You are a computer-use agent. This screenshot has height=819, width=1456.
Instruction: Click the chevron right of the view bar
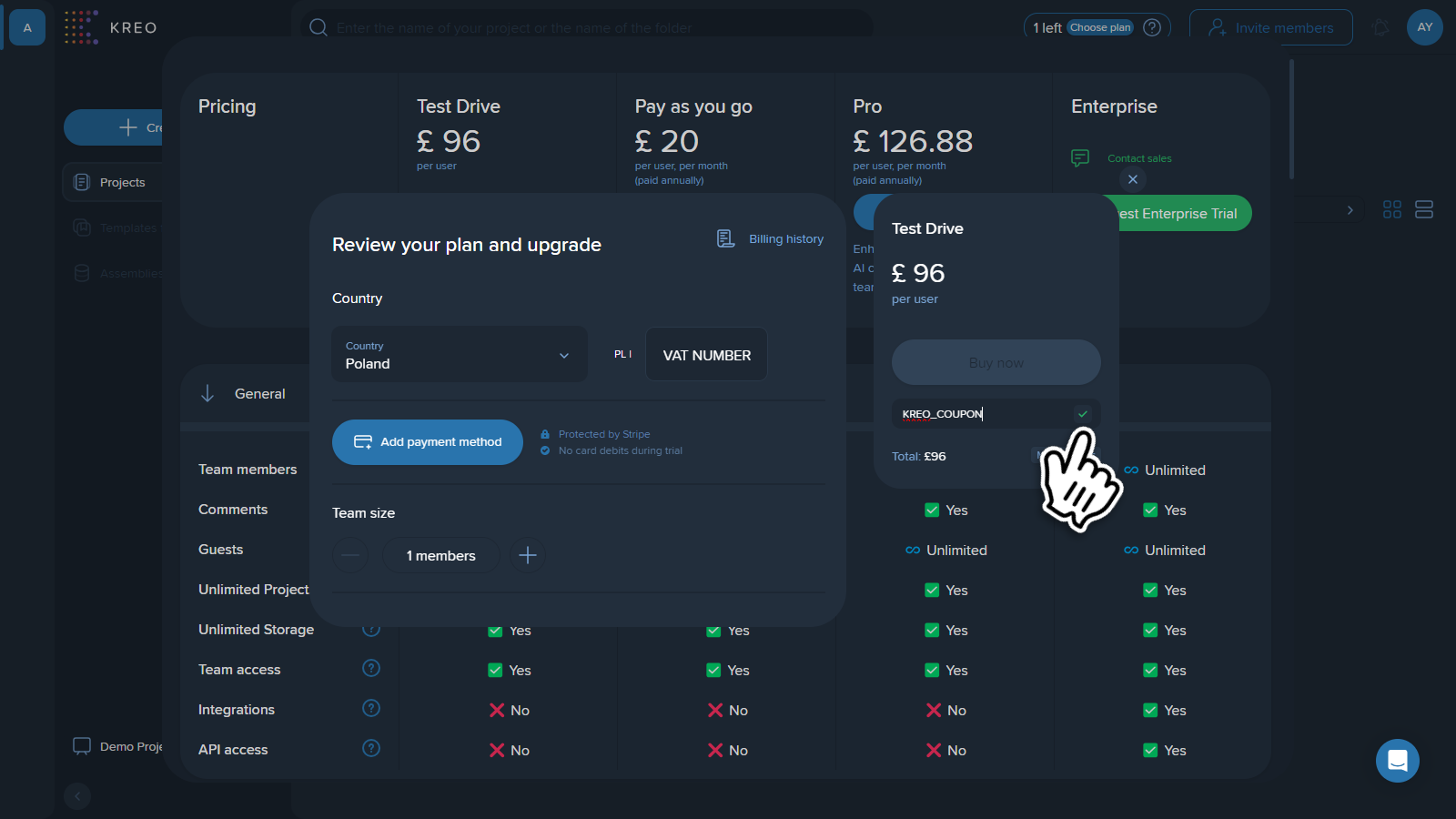point(1350,210)
